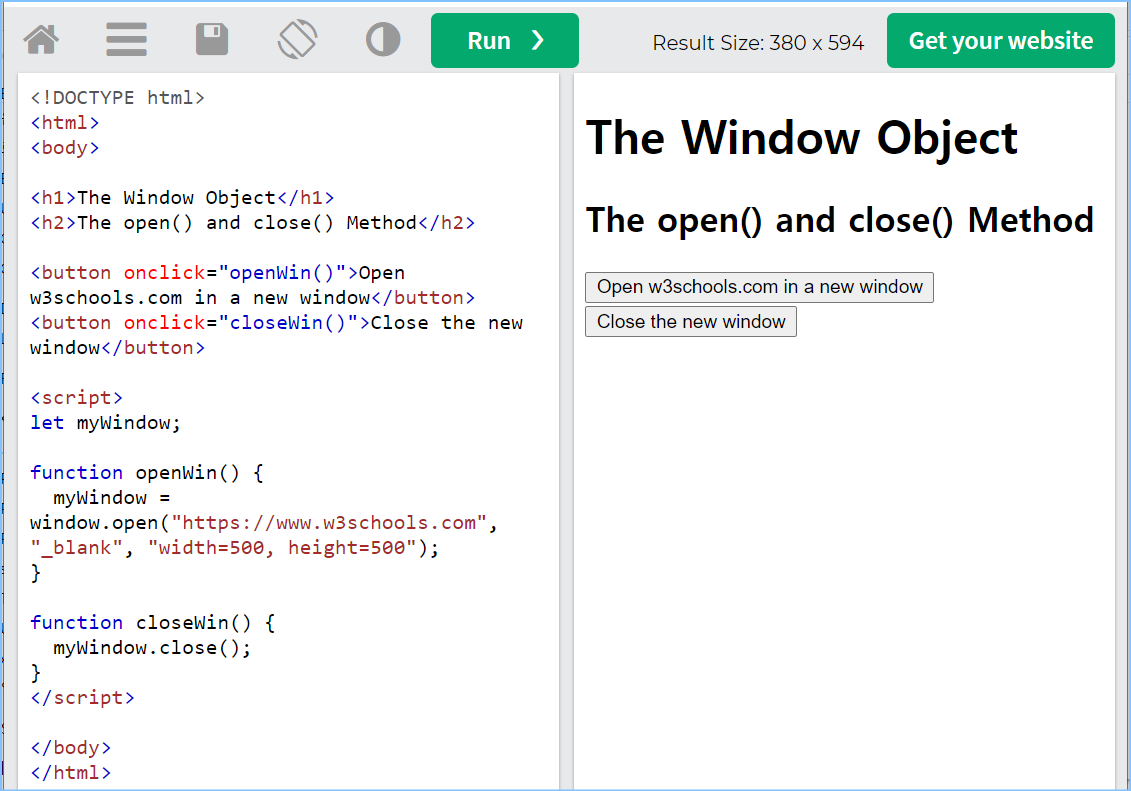
Task: Click the divider between code and result panes
Action: pyautogui.click(x=566, y=430)
